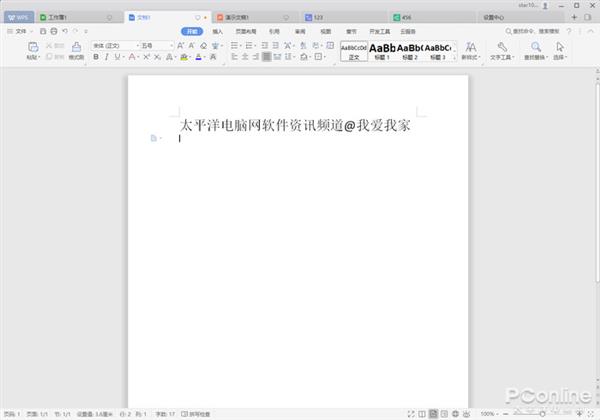Open Text Tools wrench icon
The image size is (600, 420).
click(x=502, y=47)
